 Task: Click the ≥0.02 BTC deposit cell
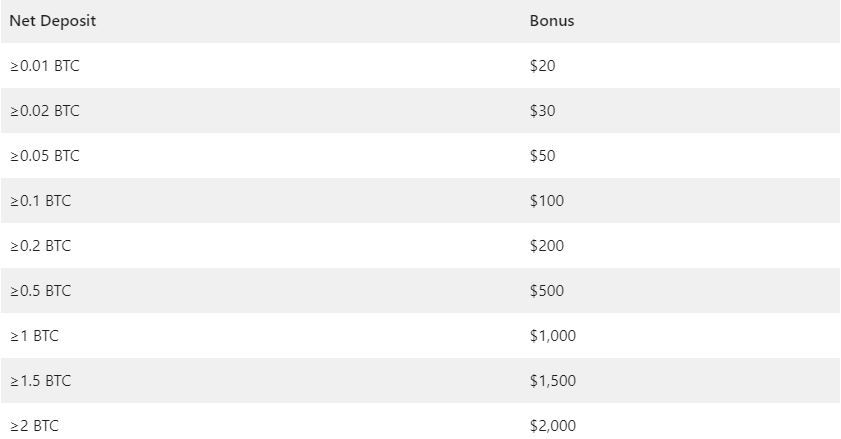pos(45,111)
